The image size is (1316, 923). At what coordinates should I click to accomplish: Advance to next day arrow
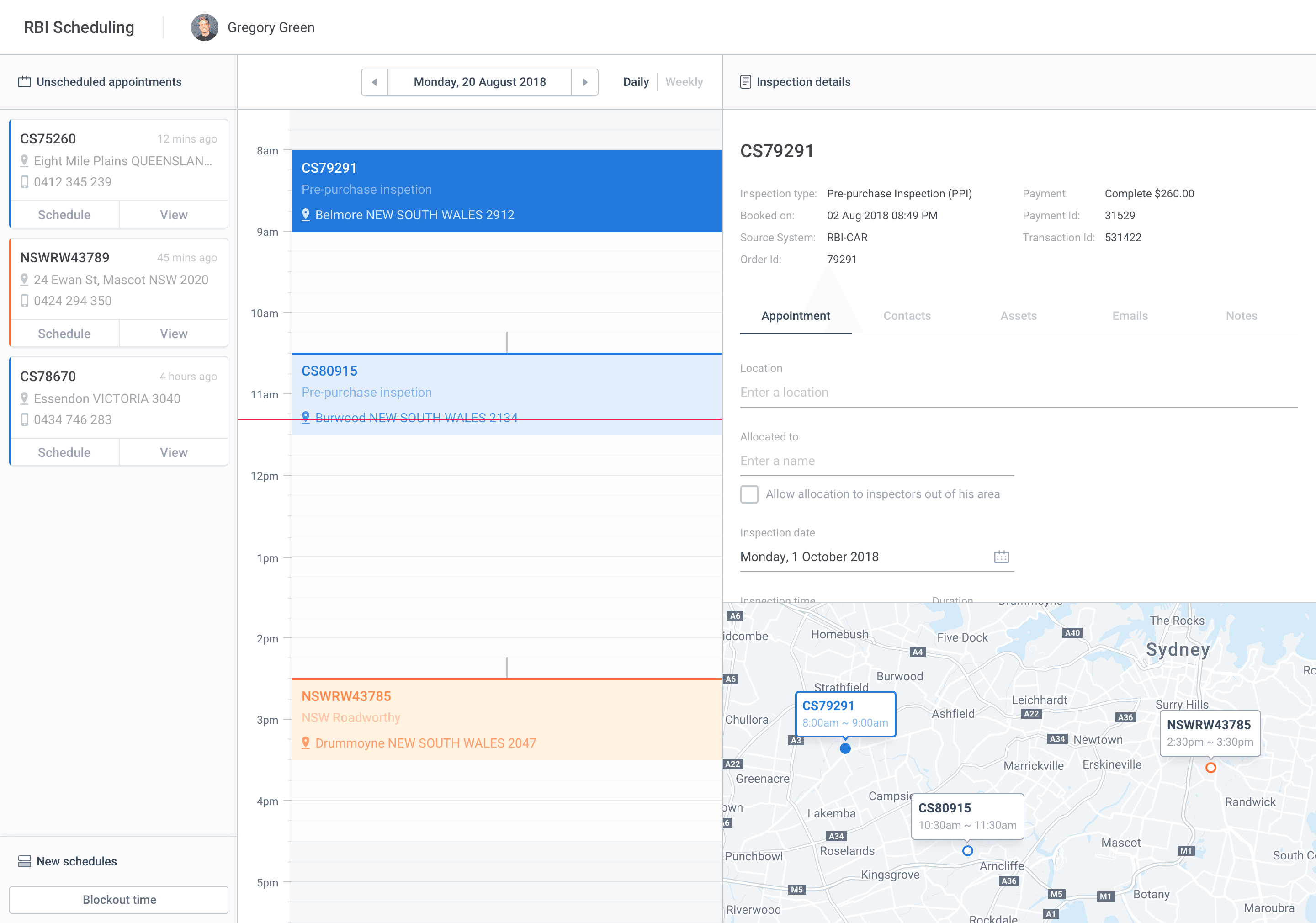584,82
